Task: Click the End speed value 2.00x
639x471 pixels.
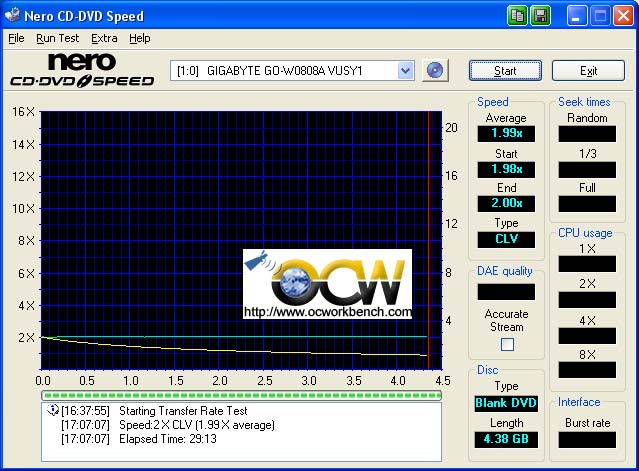Action: pos(506,203)
